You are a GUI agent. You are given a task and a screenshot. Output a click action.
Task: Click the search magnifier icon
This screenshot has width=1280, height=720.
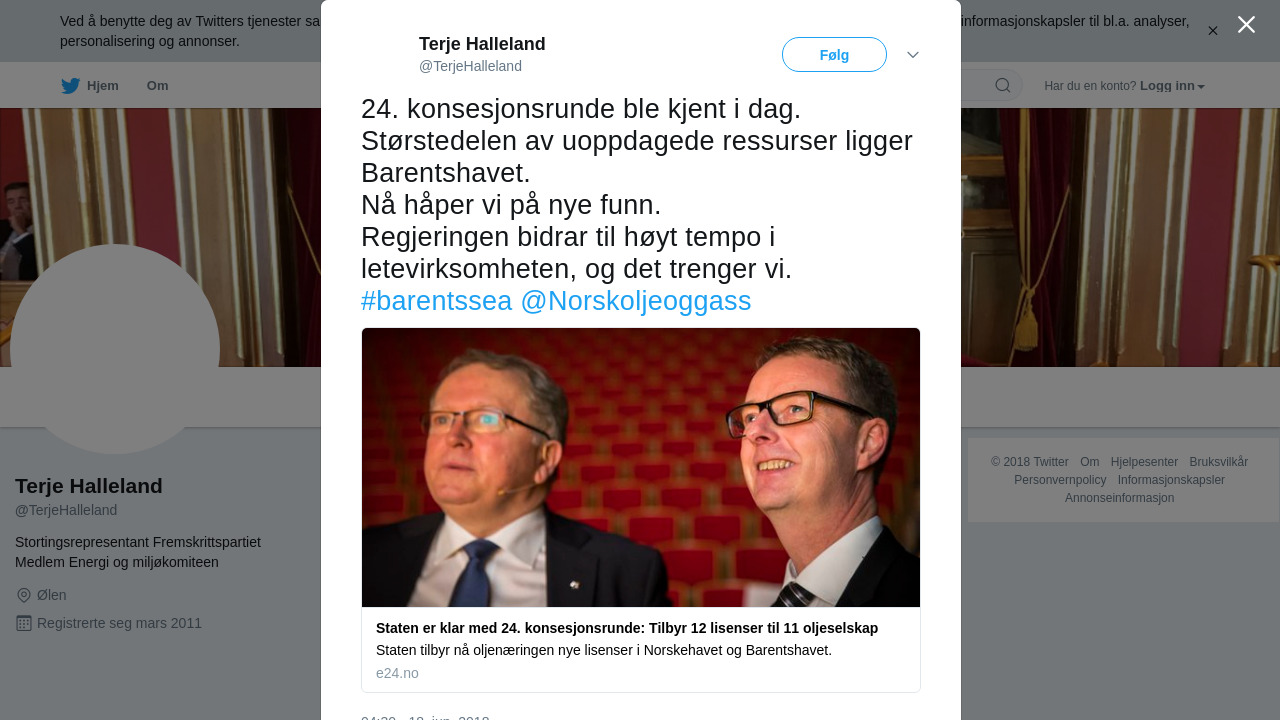pos(1003,86)
